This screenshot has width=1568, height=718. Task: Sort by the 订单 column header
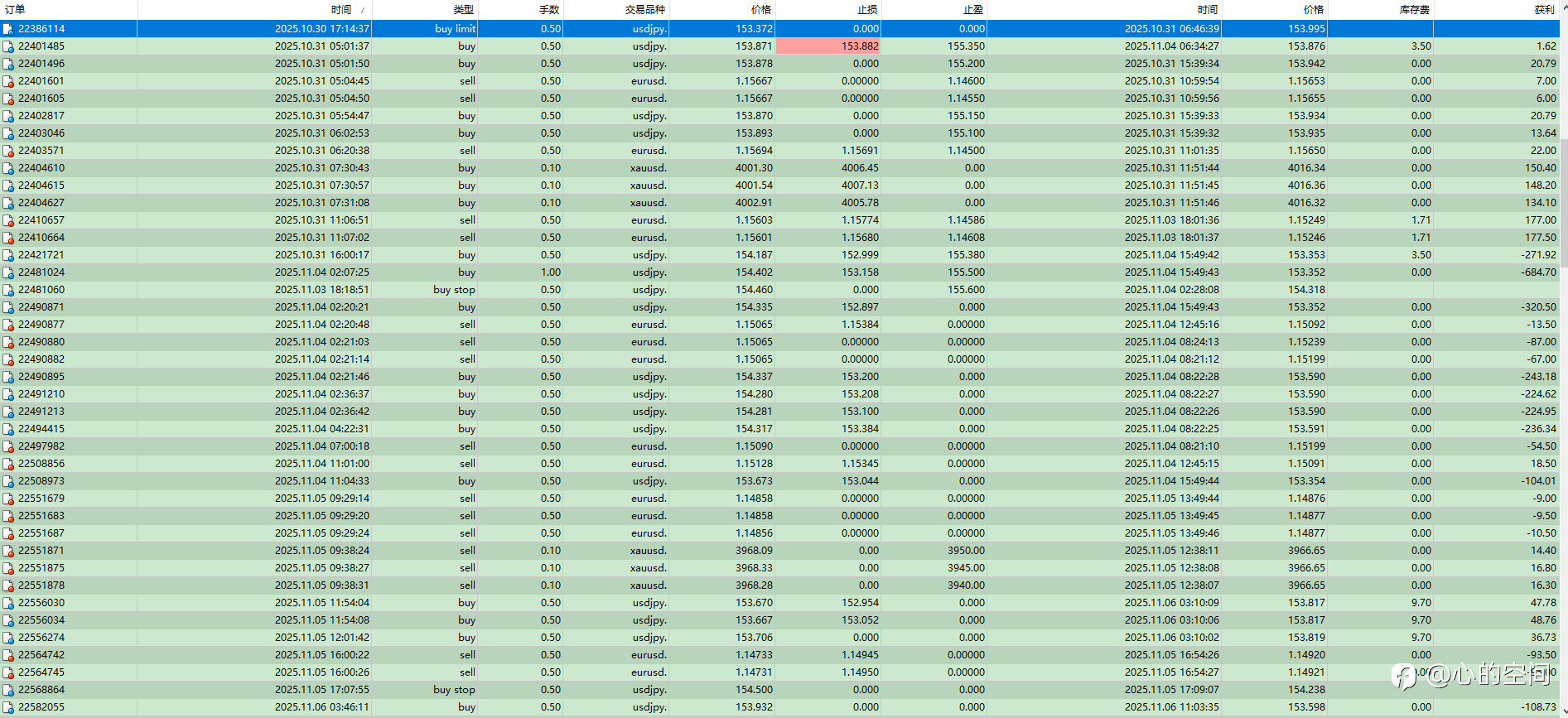tap(69, 10)
